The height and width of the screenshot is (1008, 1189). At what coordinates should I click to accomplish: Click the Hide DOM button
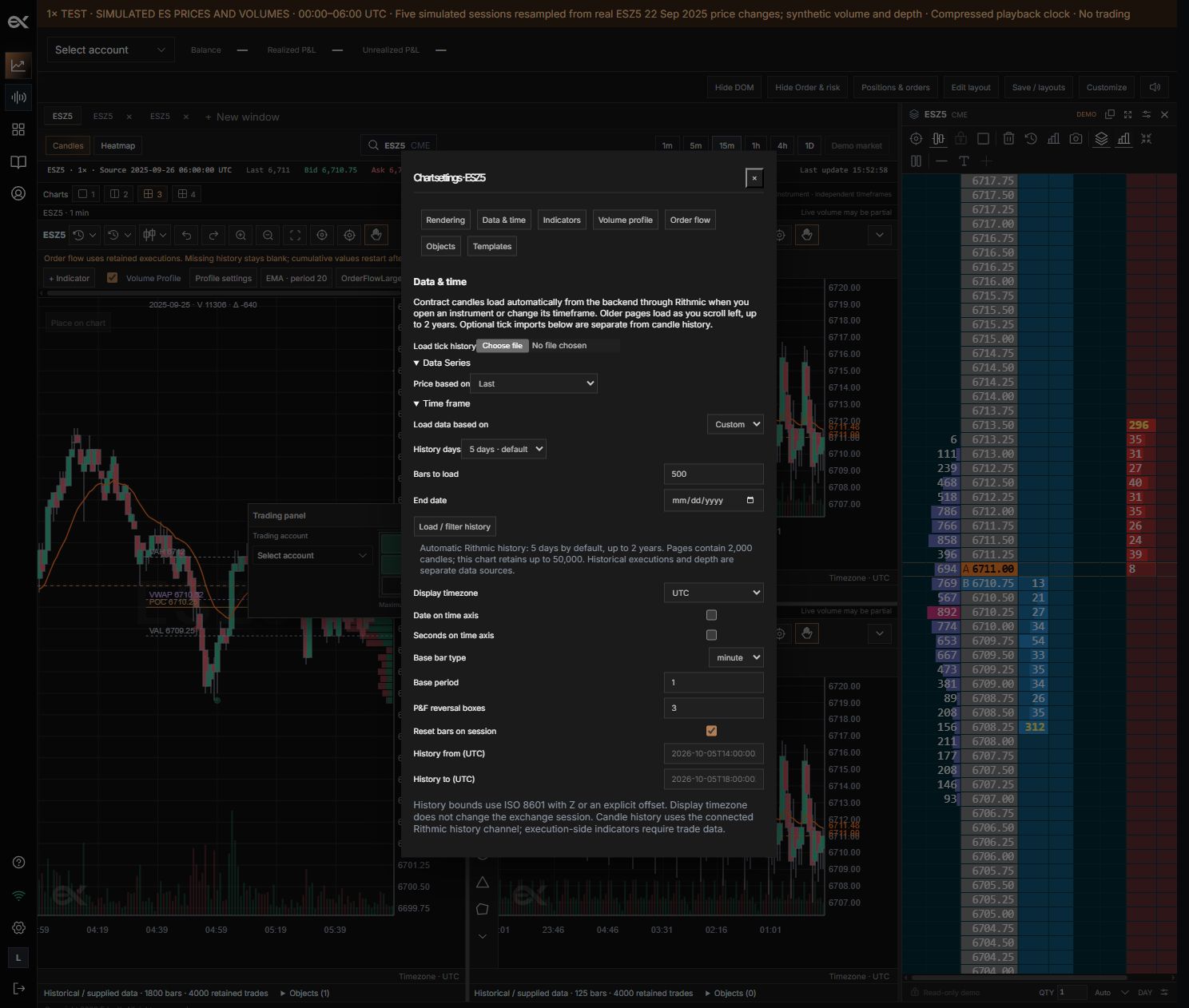734,87
